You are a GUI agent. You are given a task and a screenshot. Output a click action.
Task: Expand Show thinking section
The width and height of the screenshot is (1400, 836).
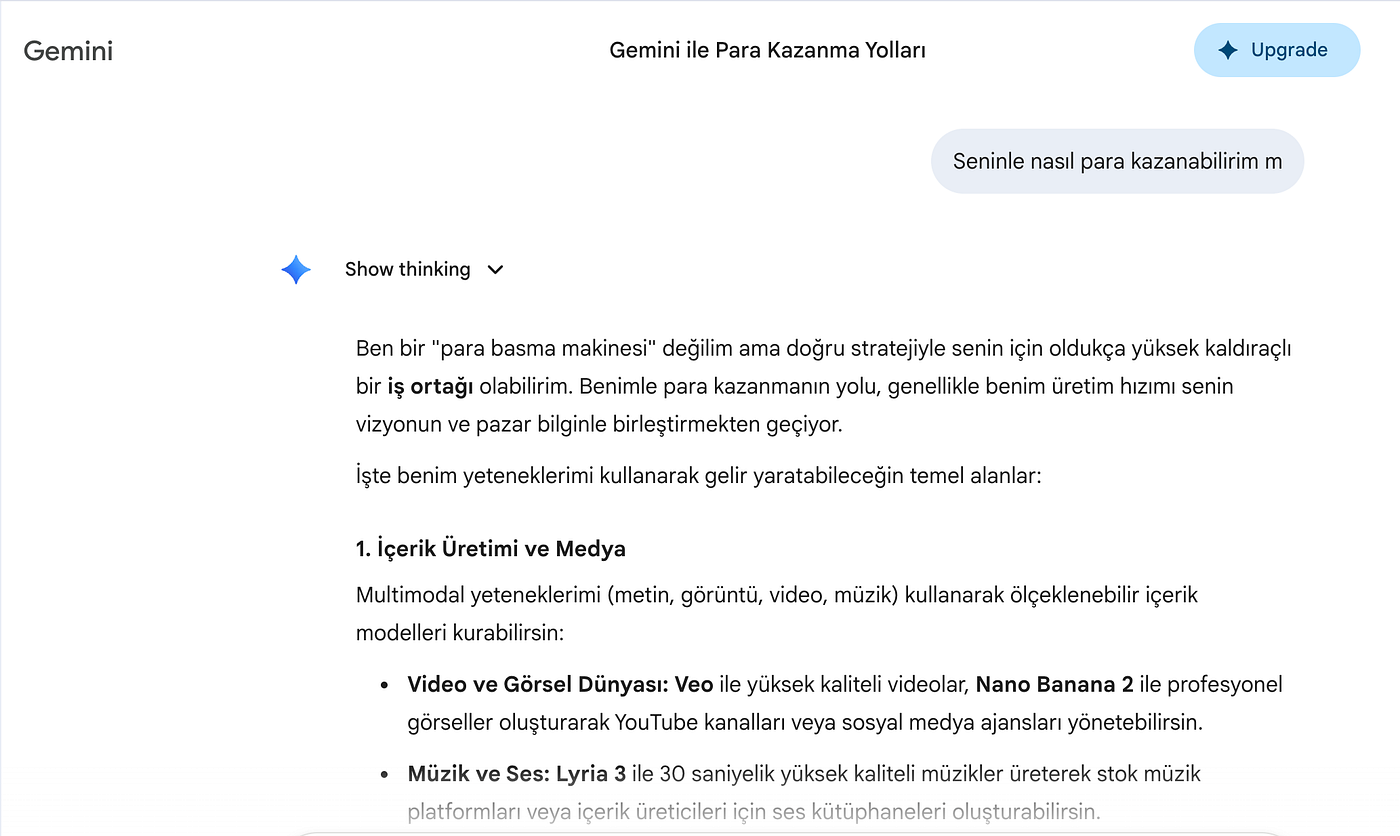(x=424, y=269)
